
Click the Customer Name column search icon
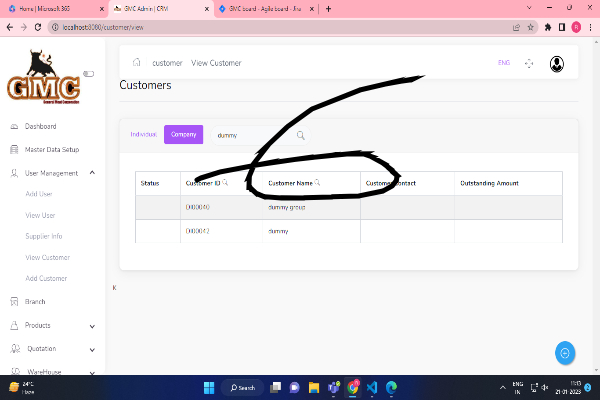pyautogui.click(x=317, y=183)
